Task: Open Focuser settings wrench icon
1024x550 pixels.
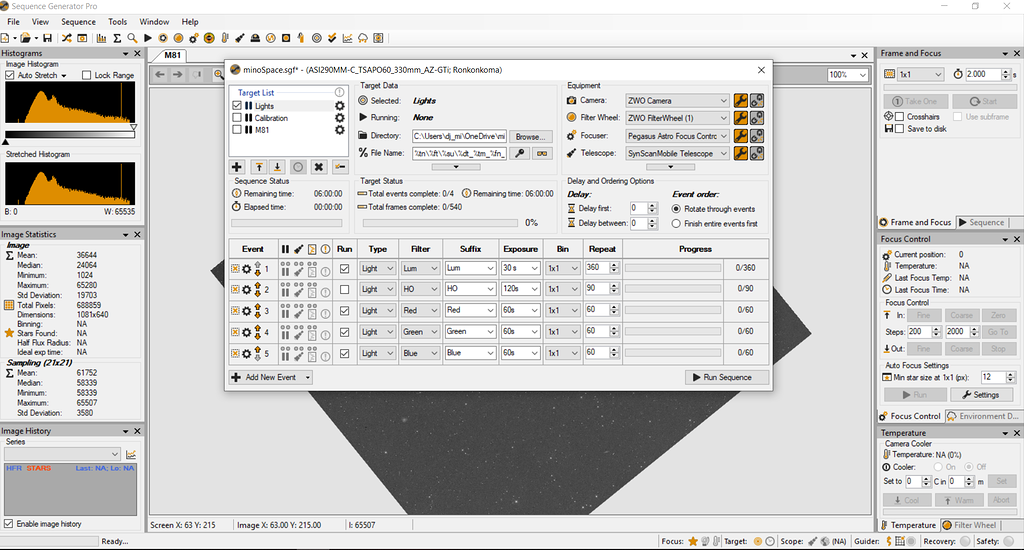Action: click(x=741, y=136)
